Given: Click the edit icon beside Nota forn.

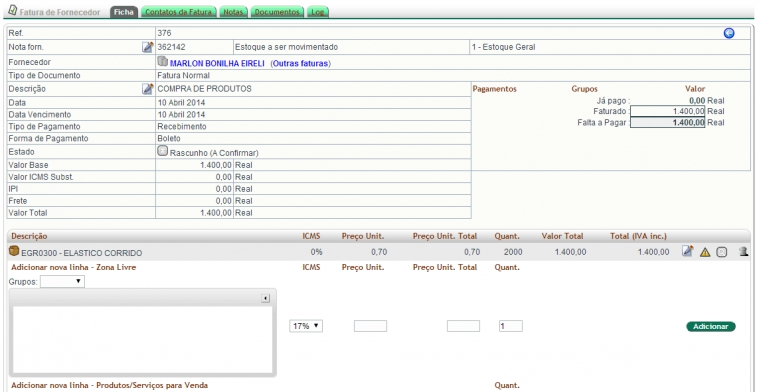Looking at the screenshot, I should (148, 47).
